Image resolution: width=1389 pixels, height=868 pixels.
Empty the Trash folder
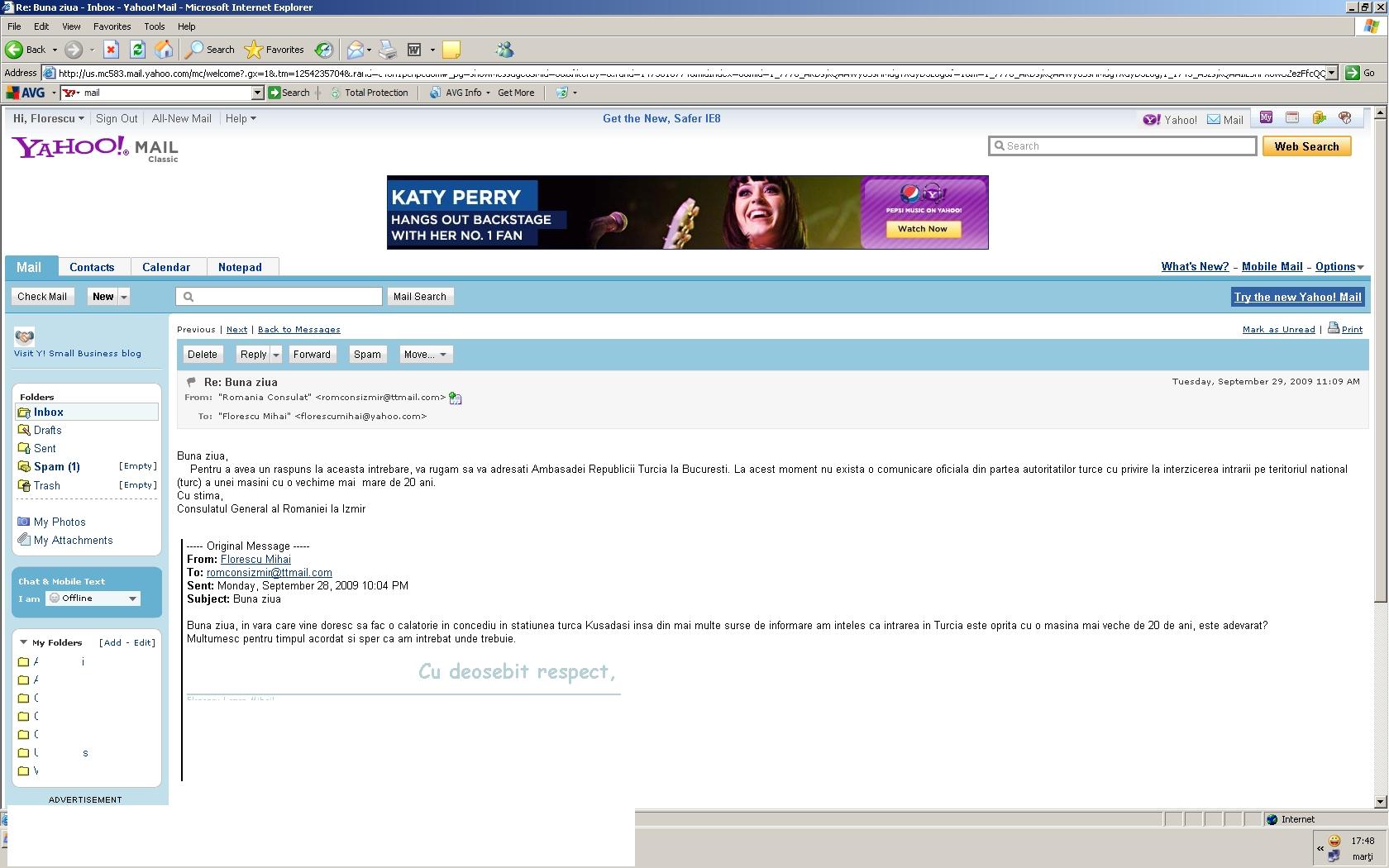tap(138, 485)
